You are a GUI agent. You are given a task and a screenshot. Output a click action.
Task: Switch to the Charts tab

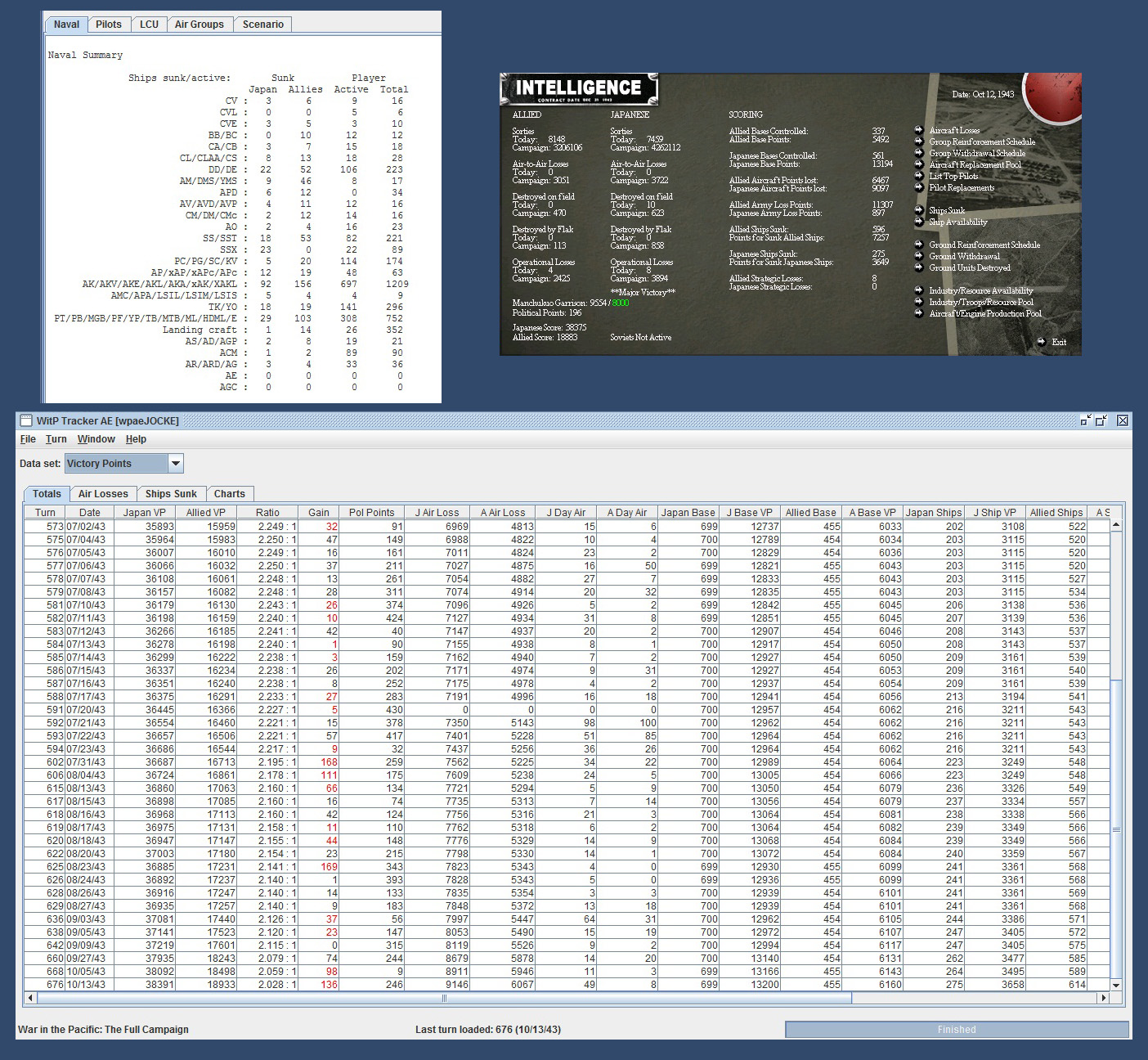pos(230,494)
